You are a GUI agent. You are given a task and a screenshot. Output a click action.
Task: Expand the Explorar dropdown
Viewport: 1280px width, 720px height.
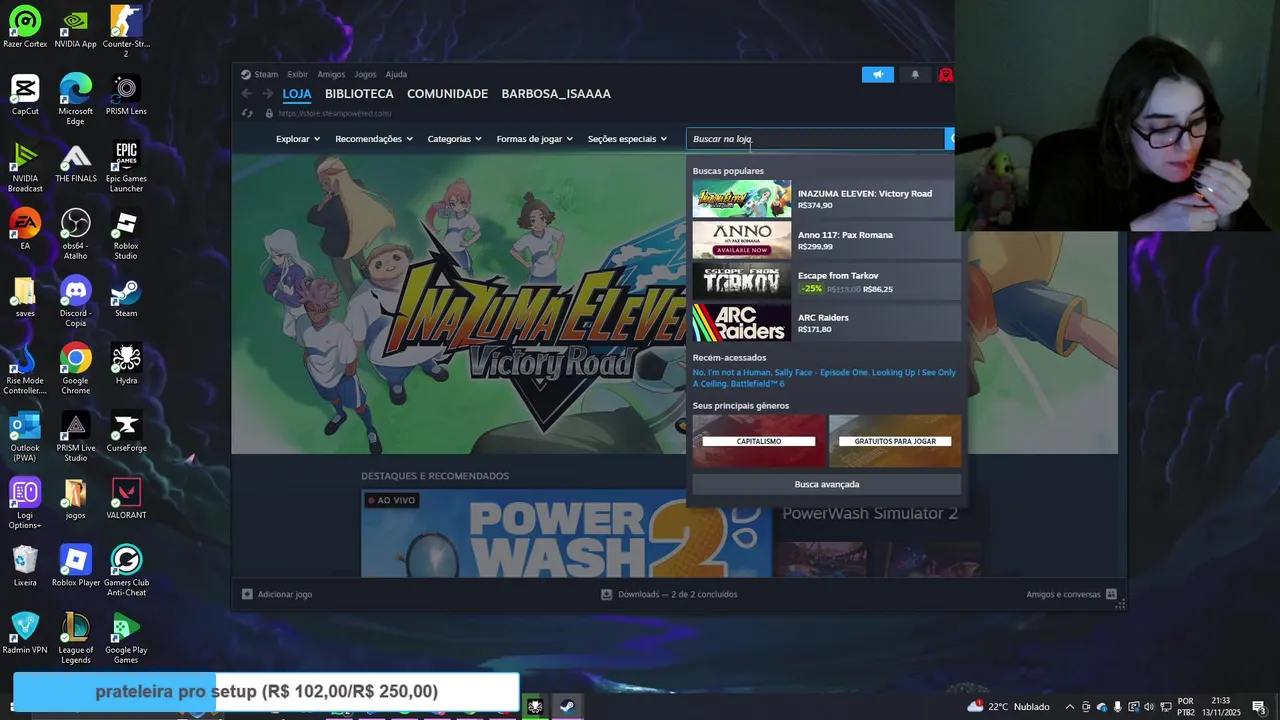[x=298, y=139]
